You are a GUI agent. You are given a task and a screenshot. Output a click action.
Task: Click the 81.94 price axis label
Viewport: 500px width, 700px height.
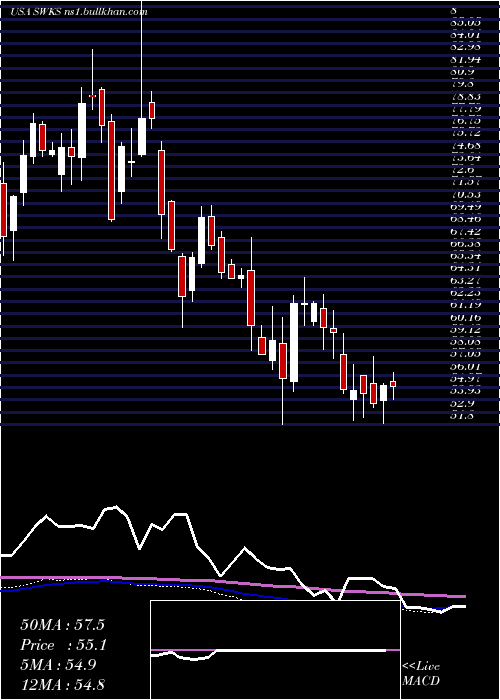(x=465, y=59)
